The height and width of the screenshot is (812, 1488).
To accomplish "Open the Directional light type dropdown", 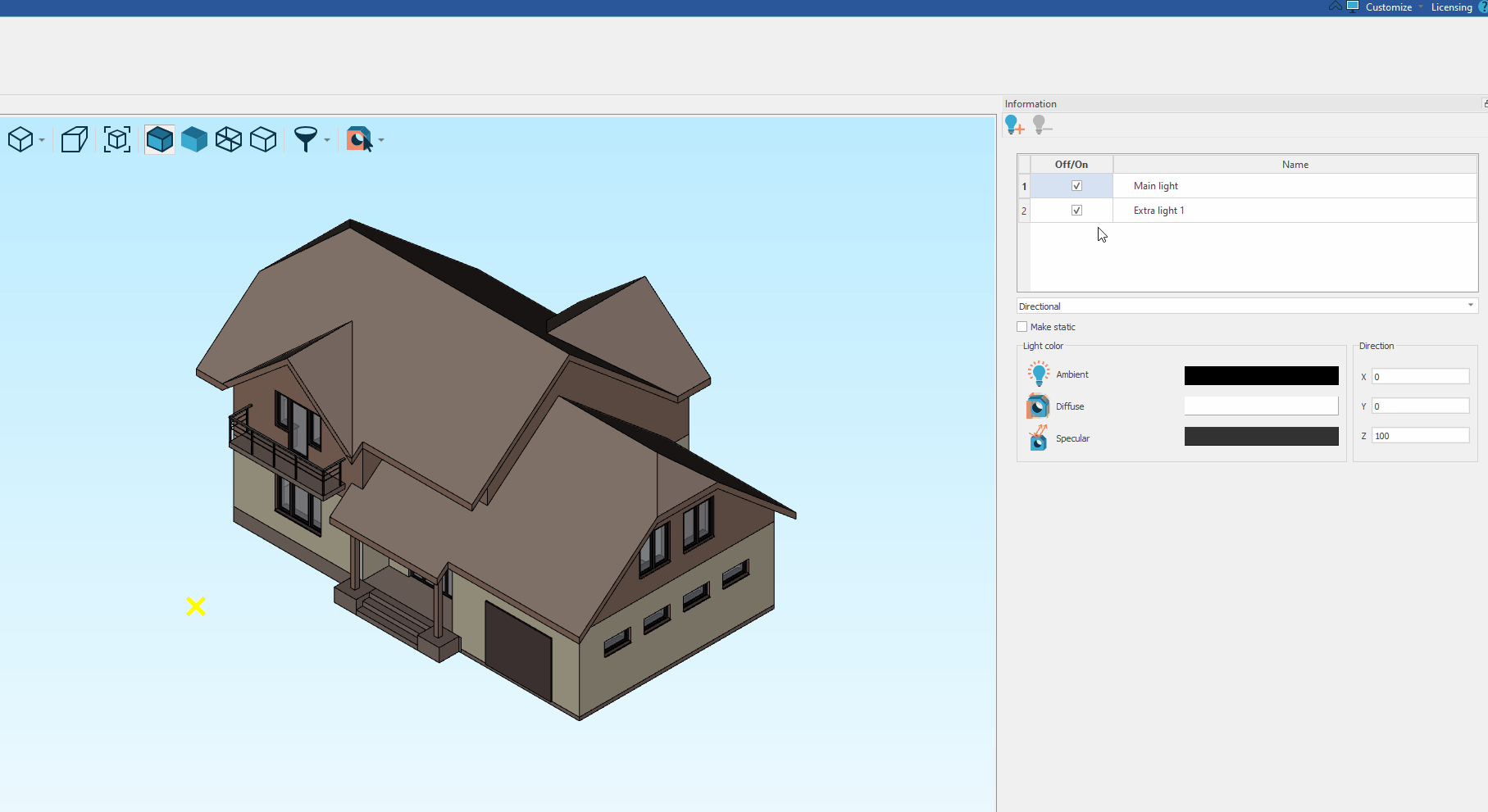I will pos(1246,306).
